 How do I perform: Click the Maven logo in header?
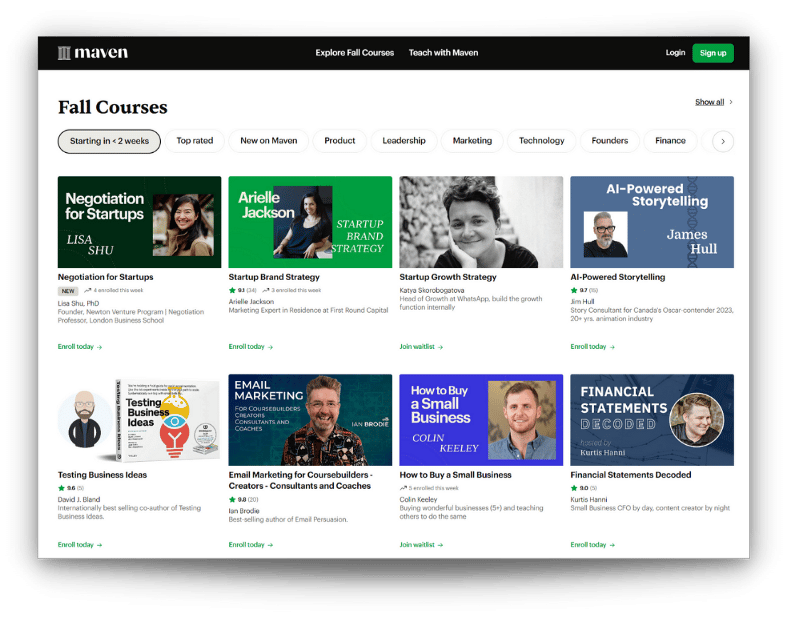coord(93,53)
